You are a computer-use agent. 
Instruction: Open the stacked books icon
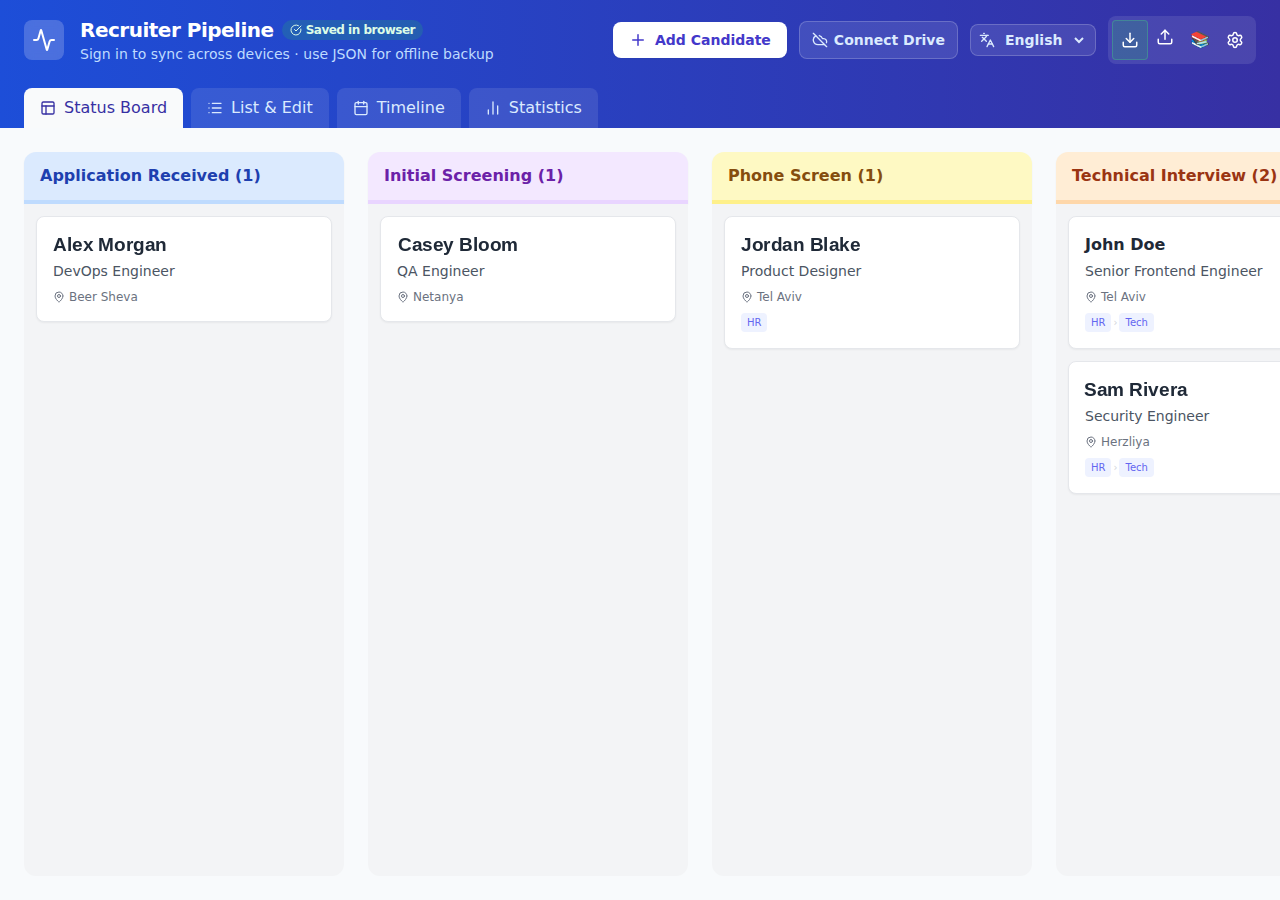(x=1200, y=40)
